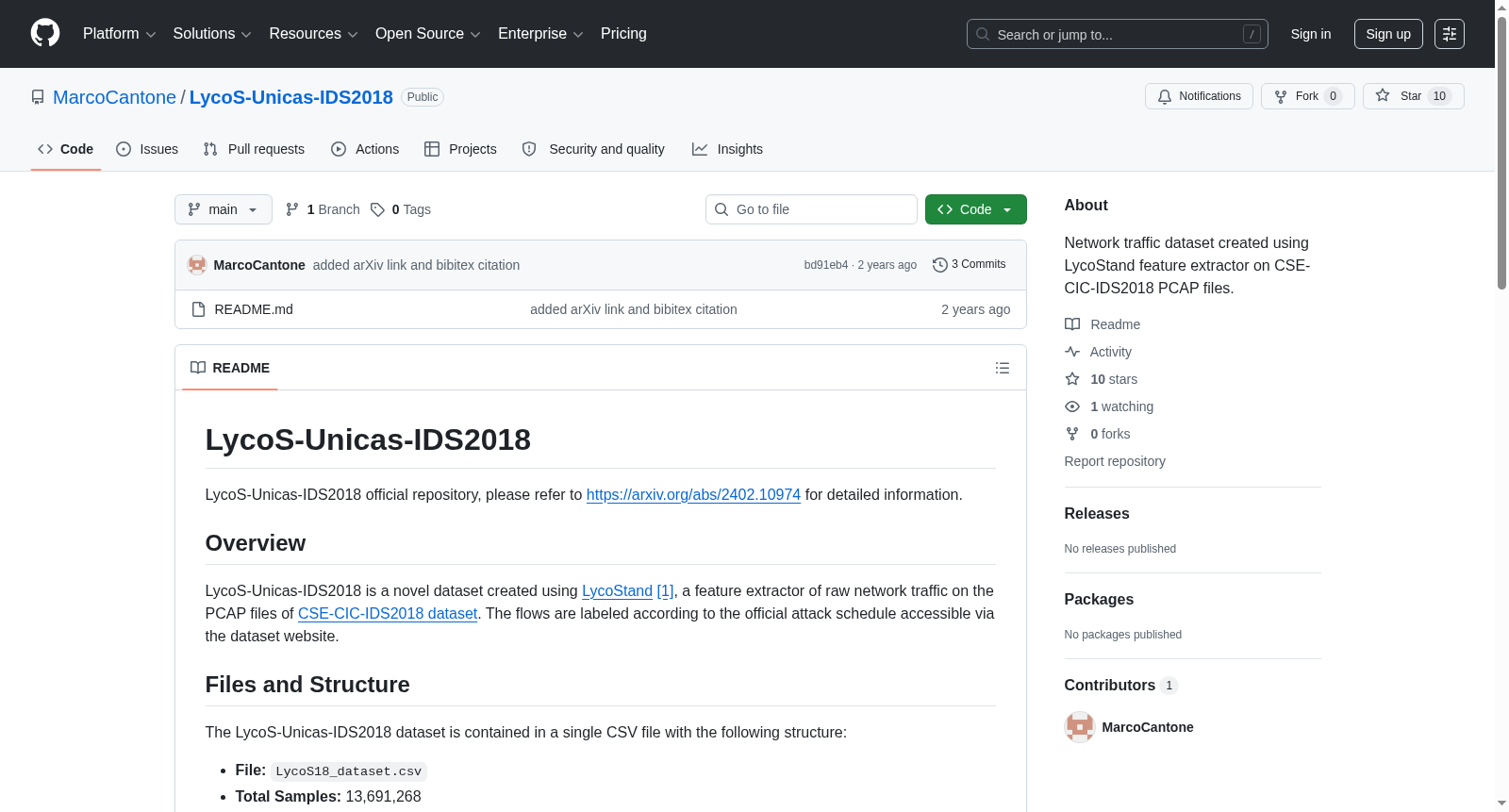Click the Sign in link
Viewport: 1509px width, 812px height.
point(1311,34)
